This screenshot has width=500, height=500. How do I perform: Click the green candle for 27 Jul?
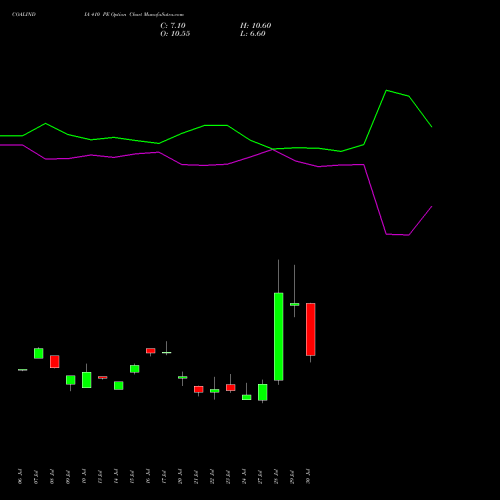pyautogui.click(x=263, y=392)
